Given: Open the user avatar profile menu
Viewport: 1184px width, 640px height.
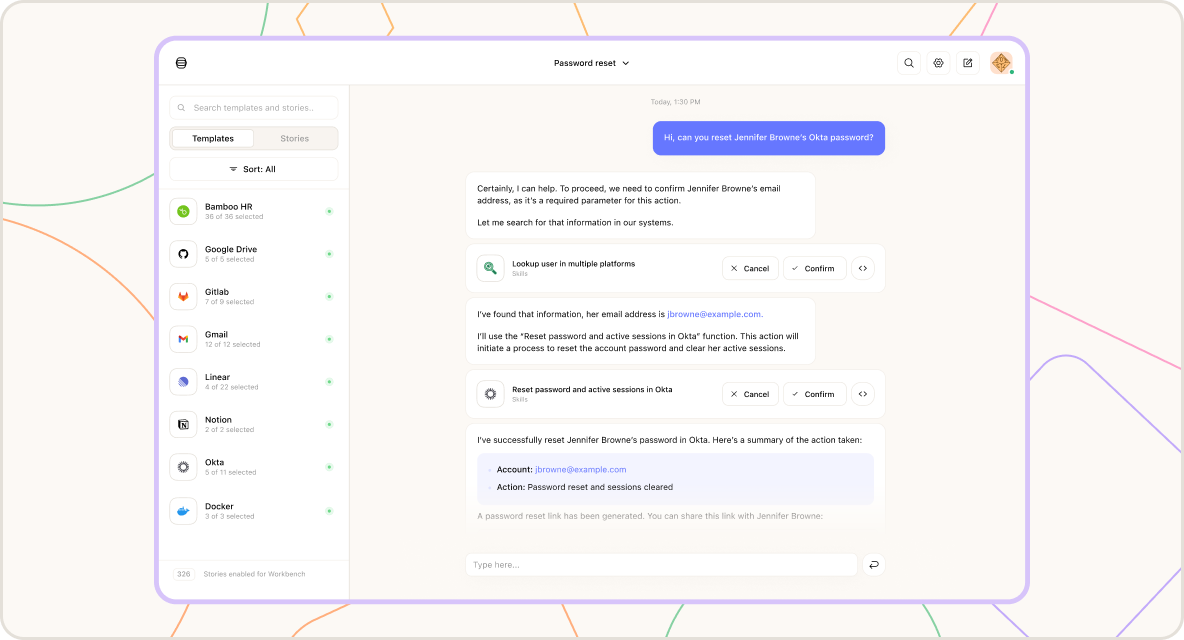Looking at the screenshot, I should (x=1001, y=63).
